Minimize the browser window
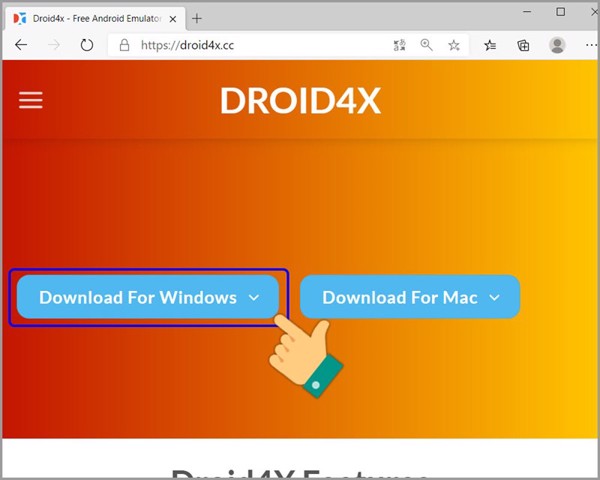 click(x=527, y=12)
